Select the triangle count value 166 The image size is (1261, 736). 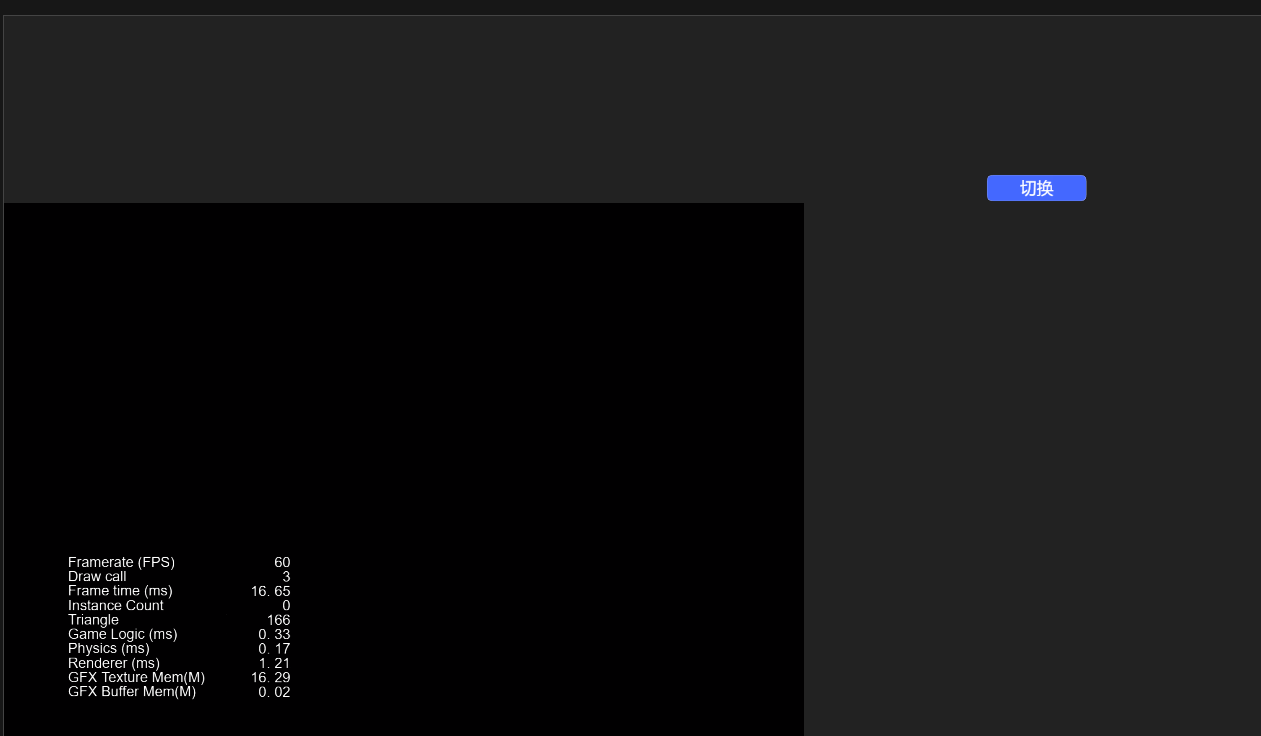coord(278,620)
